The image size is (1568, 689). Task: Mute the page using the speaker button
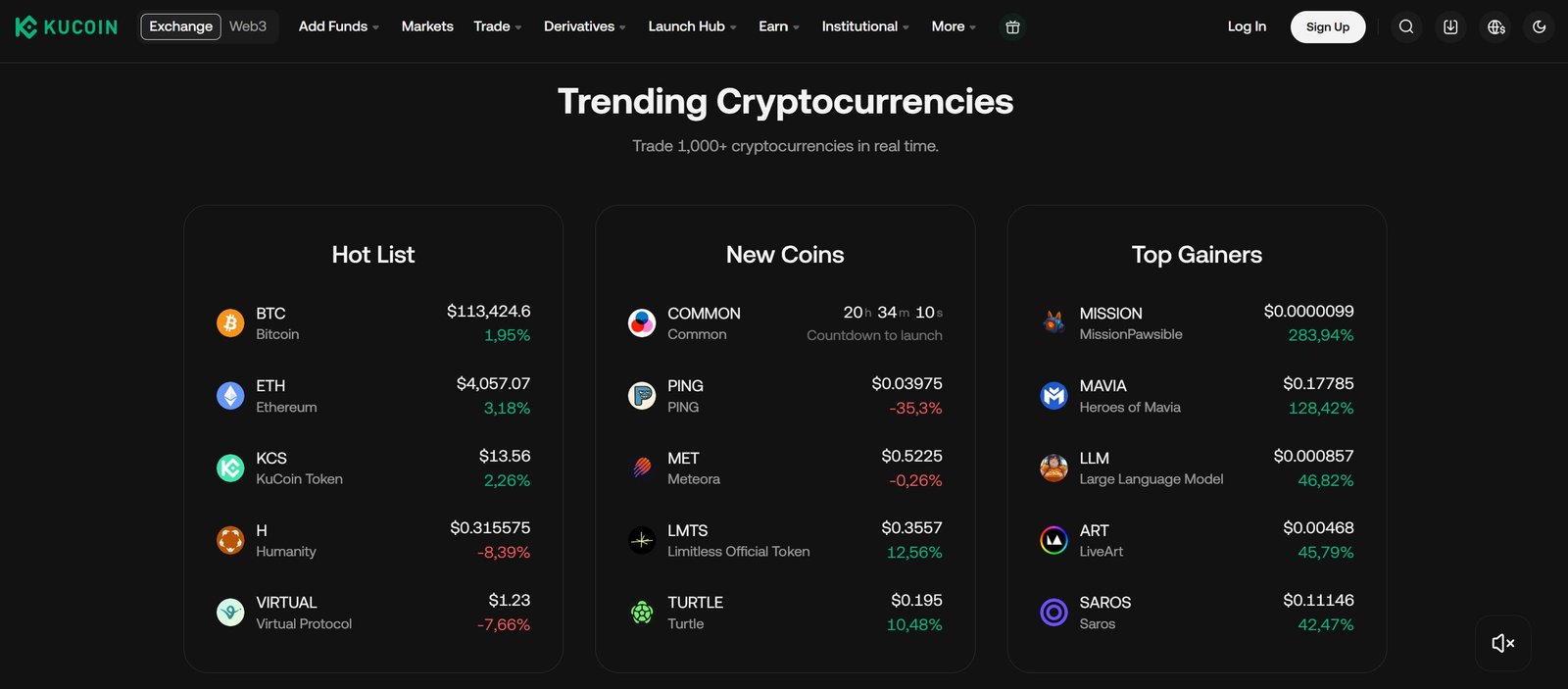(1502, 643)
